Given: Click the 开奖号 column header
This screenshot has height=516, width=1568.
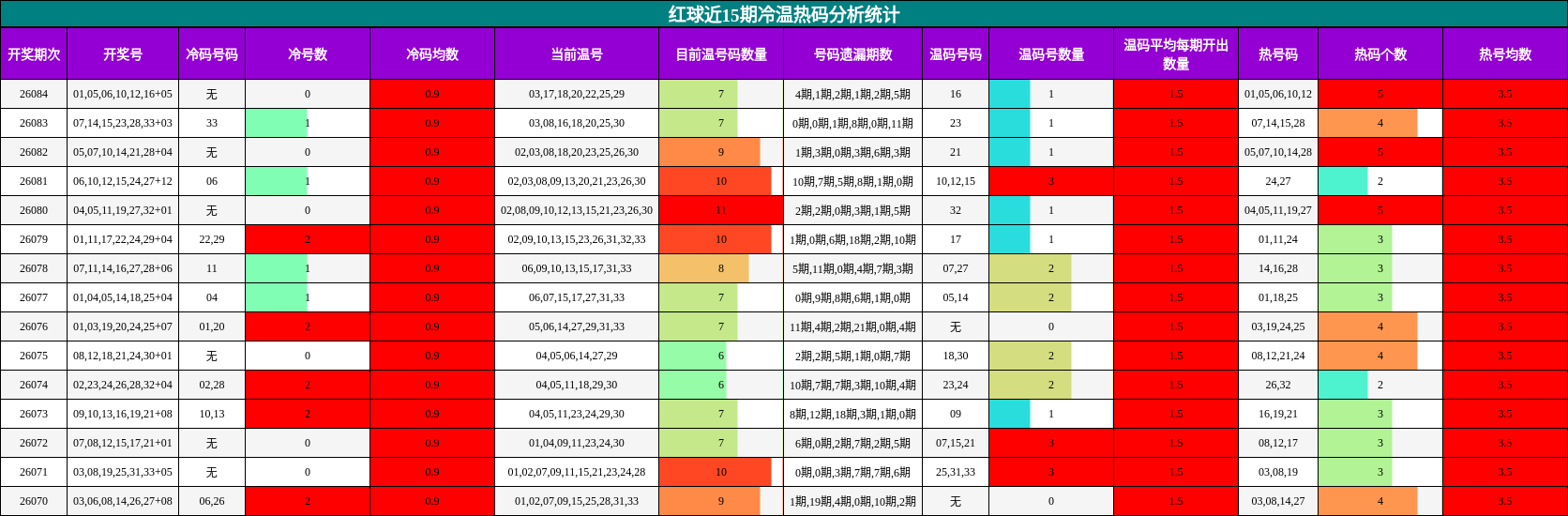Looking at the screenshot, I should 123,54.
